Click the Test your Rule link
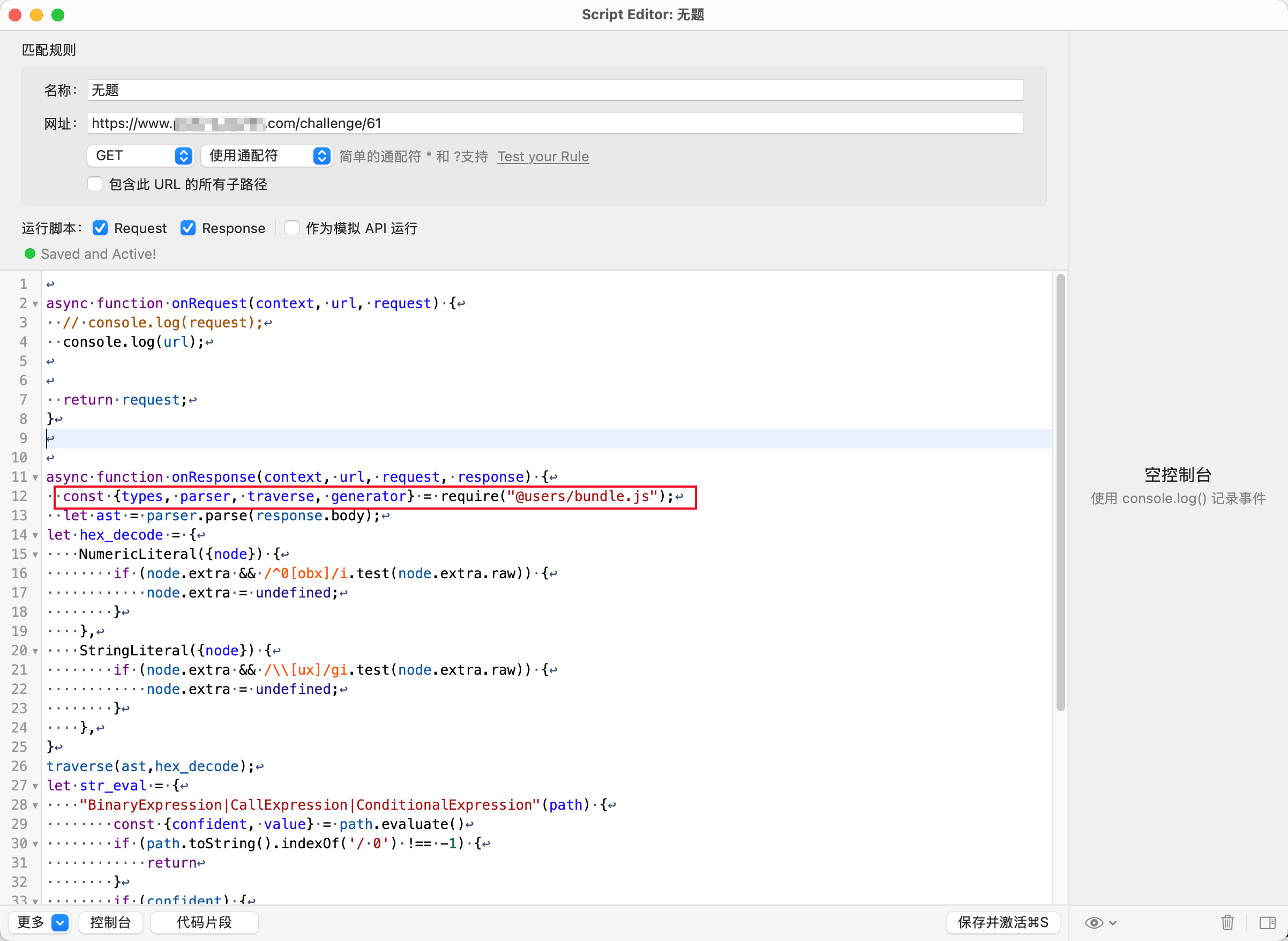1288x941 pixels. click(x=543, y=156)
